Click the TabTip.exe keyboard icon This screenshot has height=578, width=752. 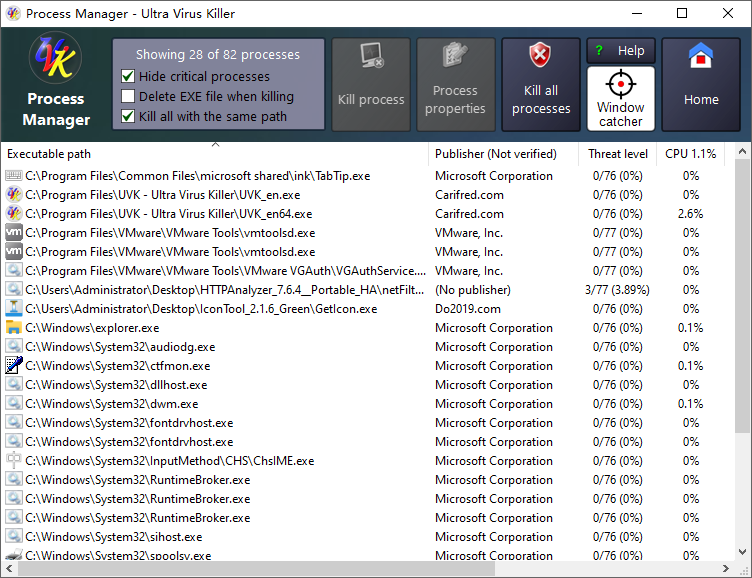(14, 176)
